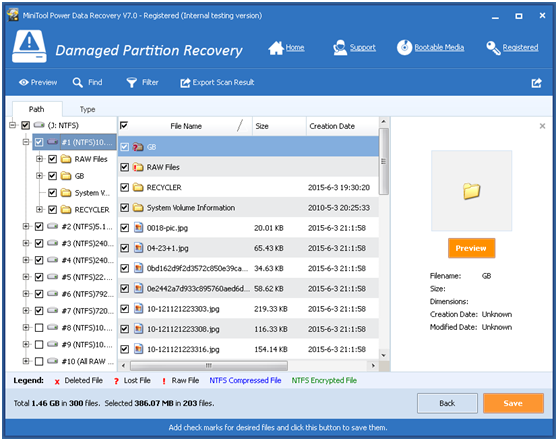Click the folder preview thumbnail

click(472, 191)
